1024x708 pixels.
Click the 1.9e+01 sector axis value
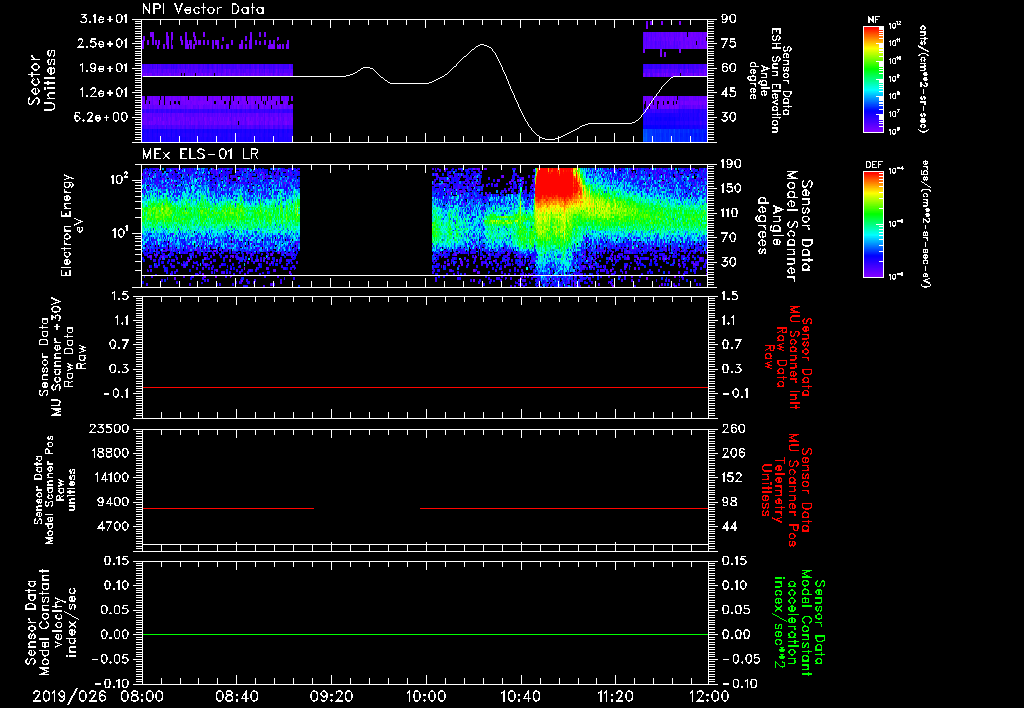pyautogui.click(x=103, y=68)
